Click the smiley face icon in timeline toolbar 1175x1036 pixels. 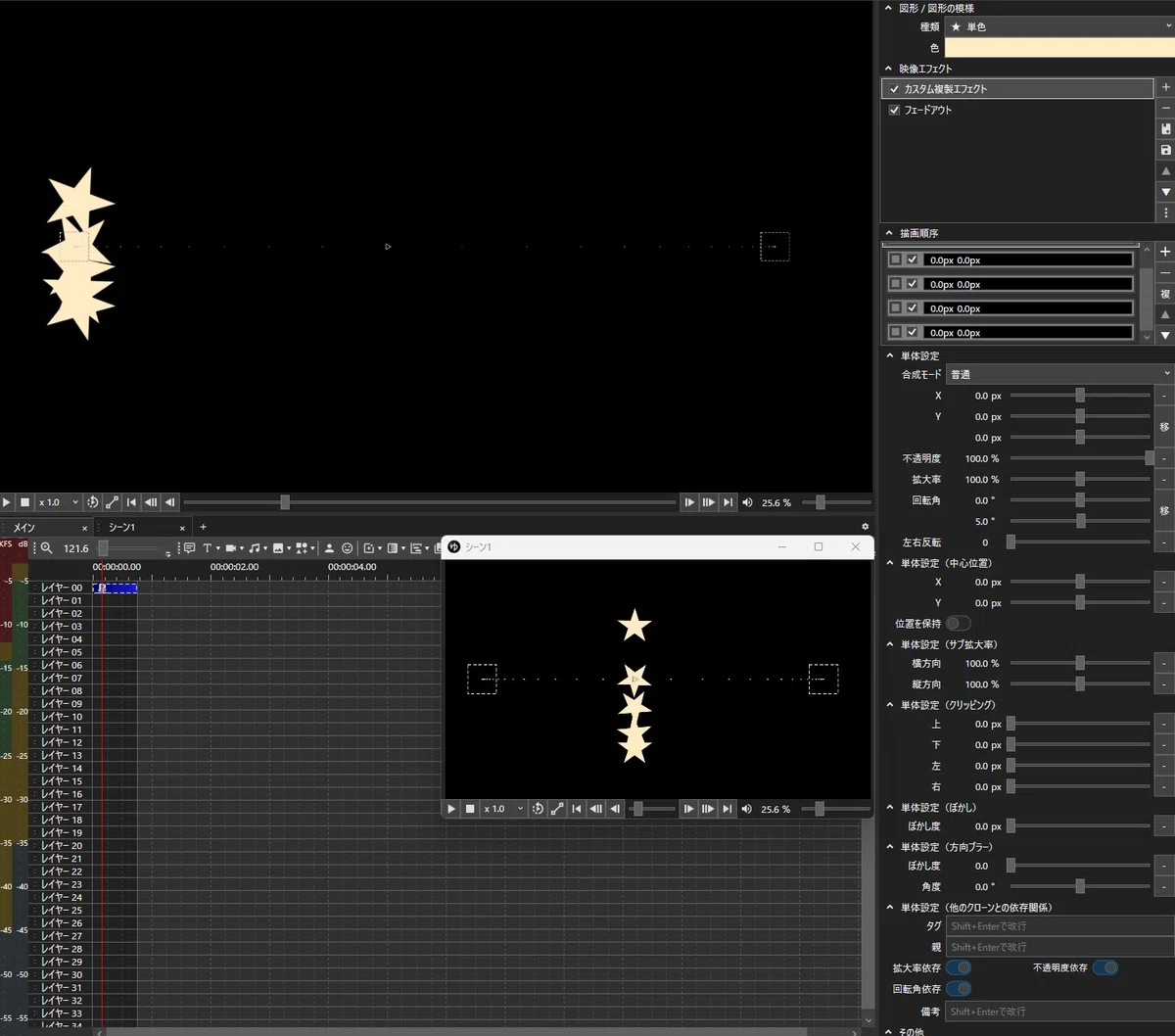pos(347,548)
